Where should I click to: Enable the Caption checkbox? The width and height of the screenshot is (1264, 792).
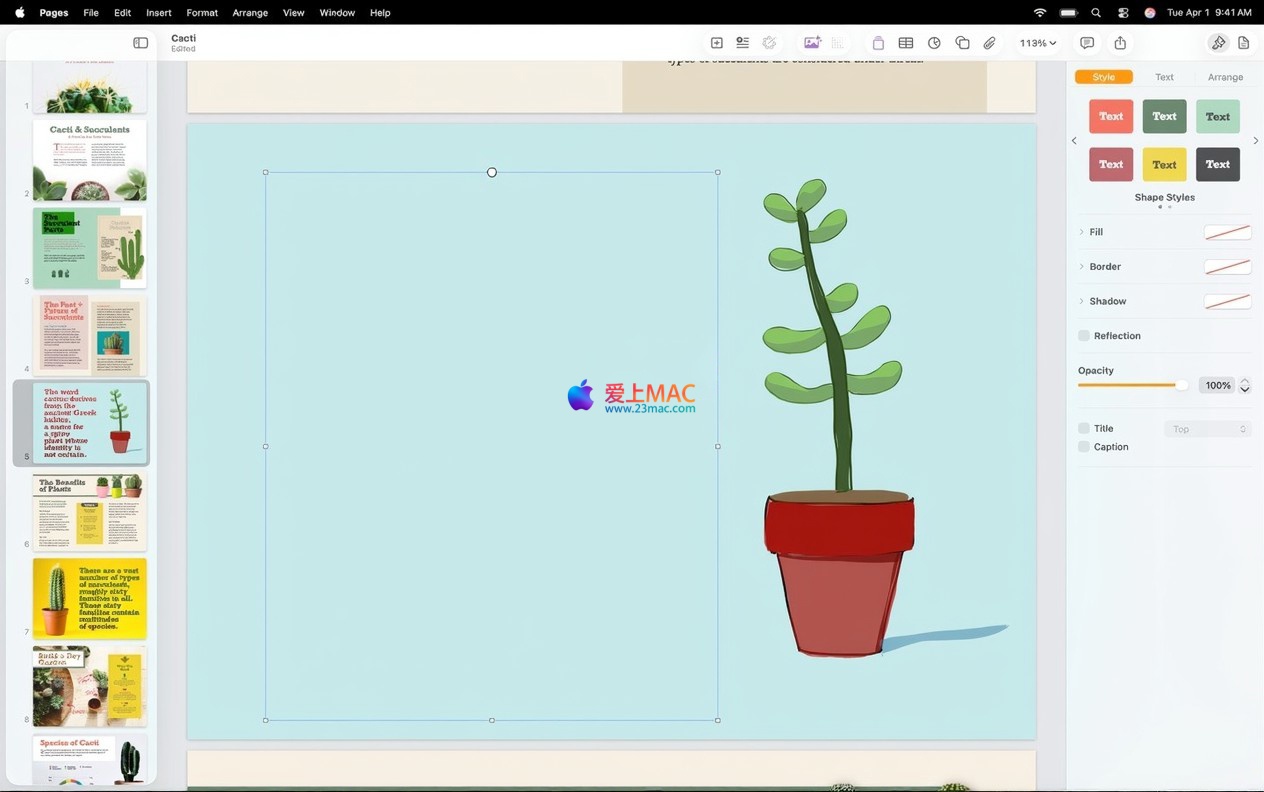(1084, 447)
